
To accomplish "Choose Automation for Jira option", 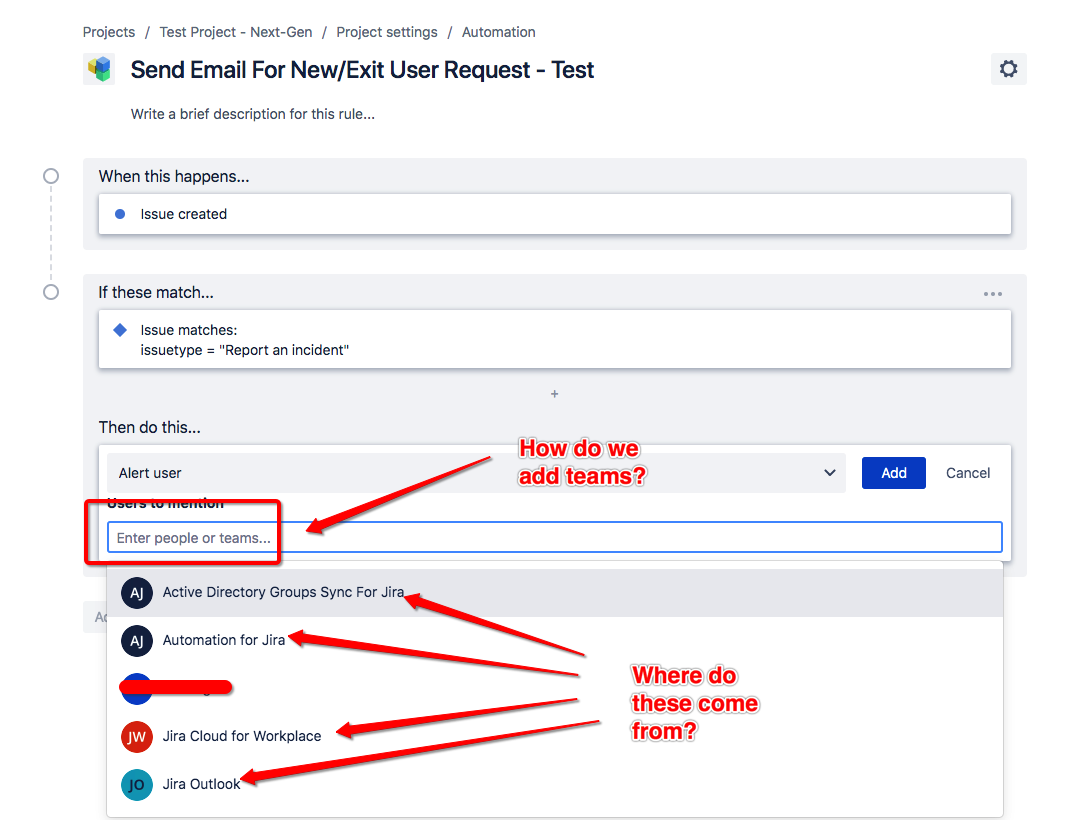I will click(x=555, y=641).
